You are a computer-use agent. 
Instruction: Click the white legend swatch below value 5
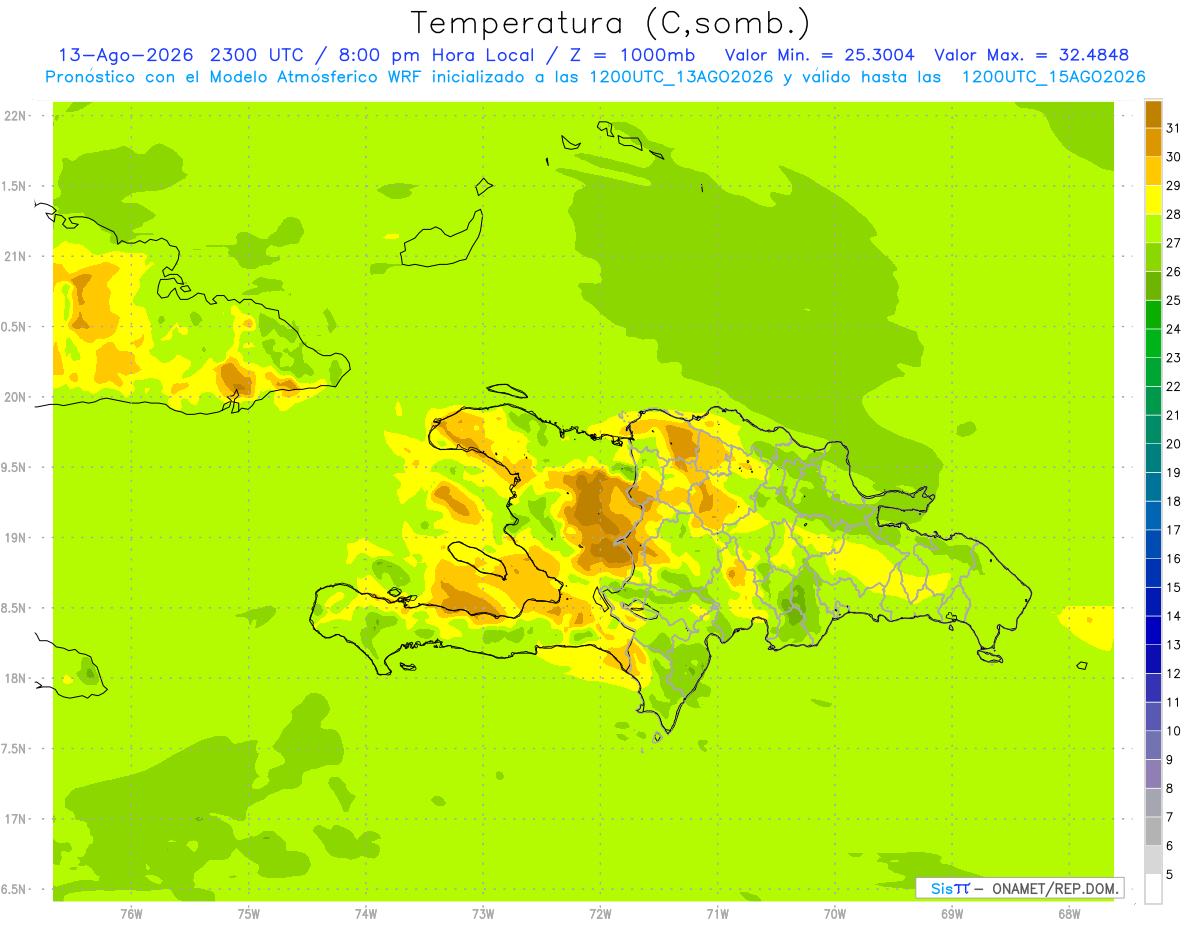(x=1153, y=888)
